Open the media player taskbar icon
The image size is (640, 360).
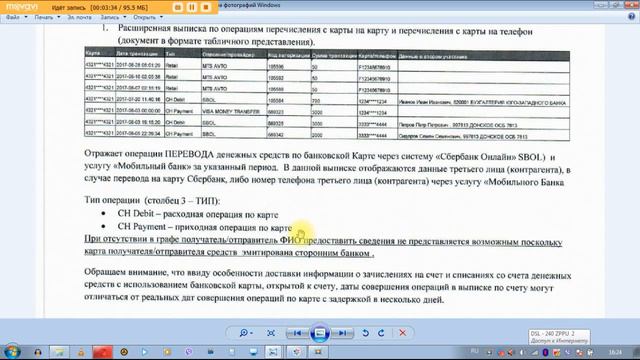point(145,352)
